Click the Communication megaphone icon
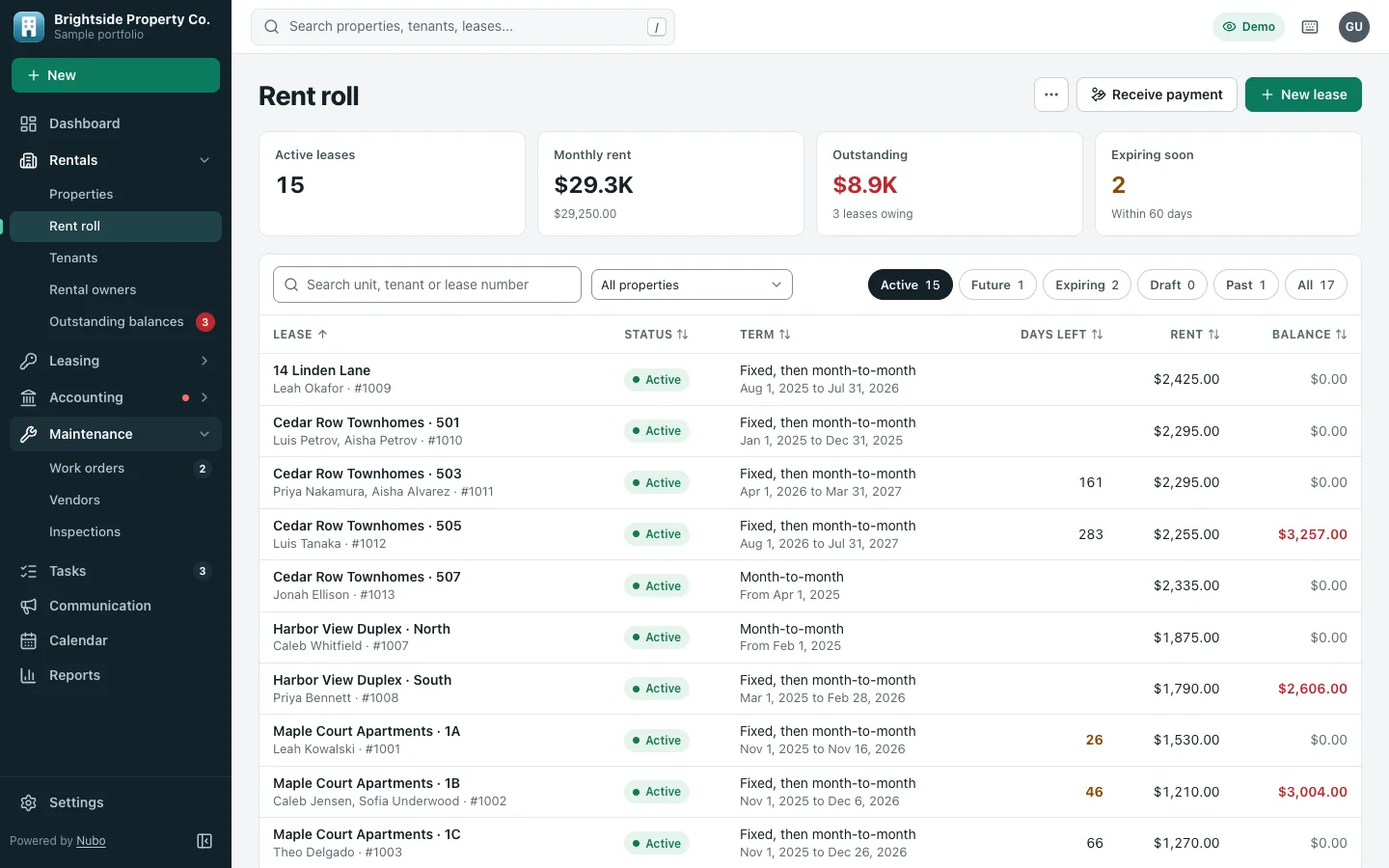This screenshot has width=1389, height=868. click(29, 606)
